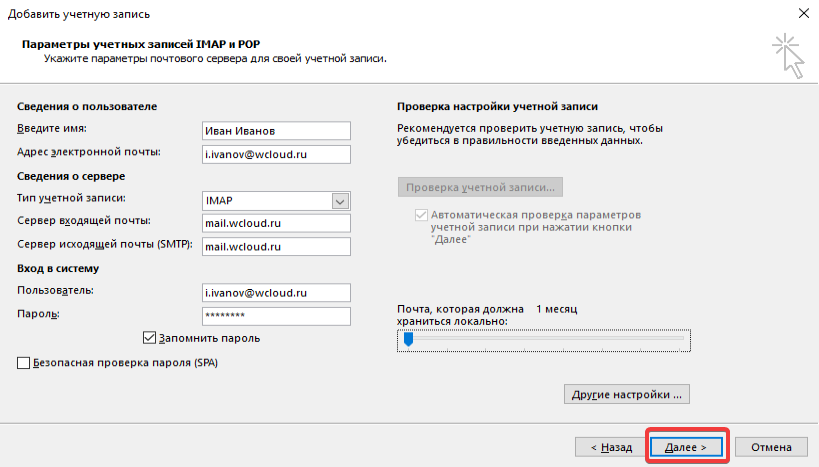Click the right end of the mail storage slider track
Viewport: 819px width, 467px height.
[x=683, y=340]
